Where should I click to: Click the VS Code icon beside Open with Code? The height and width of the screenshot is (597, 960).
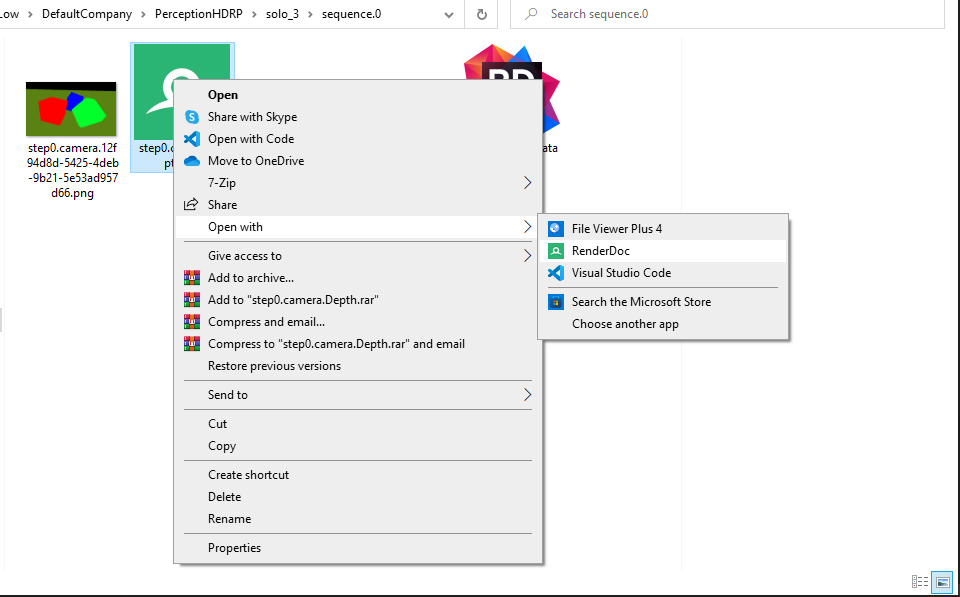(192, 139)
